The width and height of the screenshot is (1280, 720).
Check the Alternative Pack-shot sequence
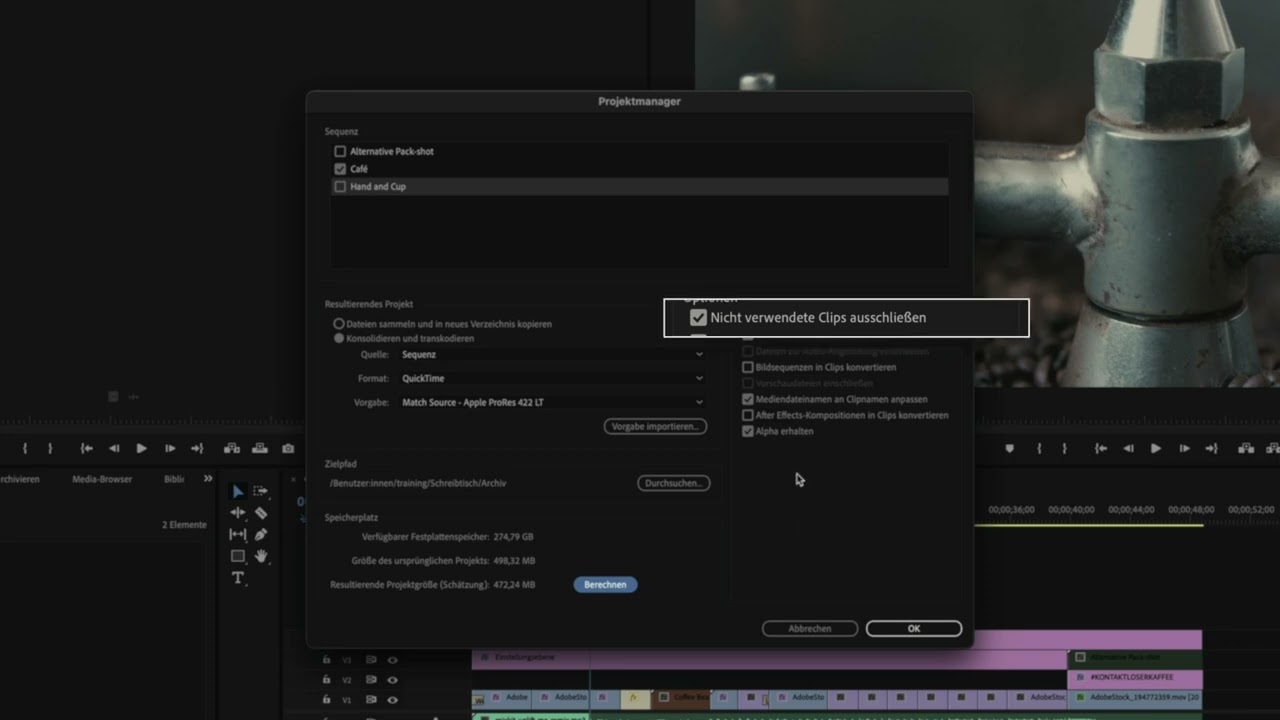click(x=340, y=152)
